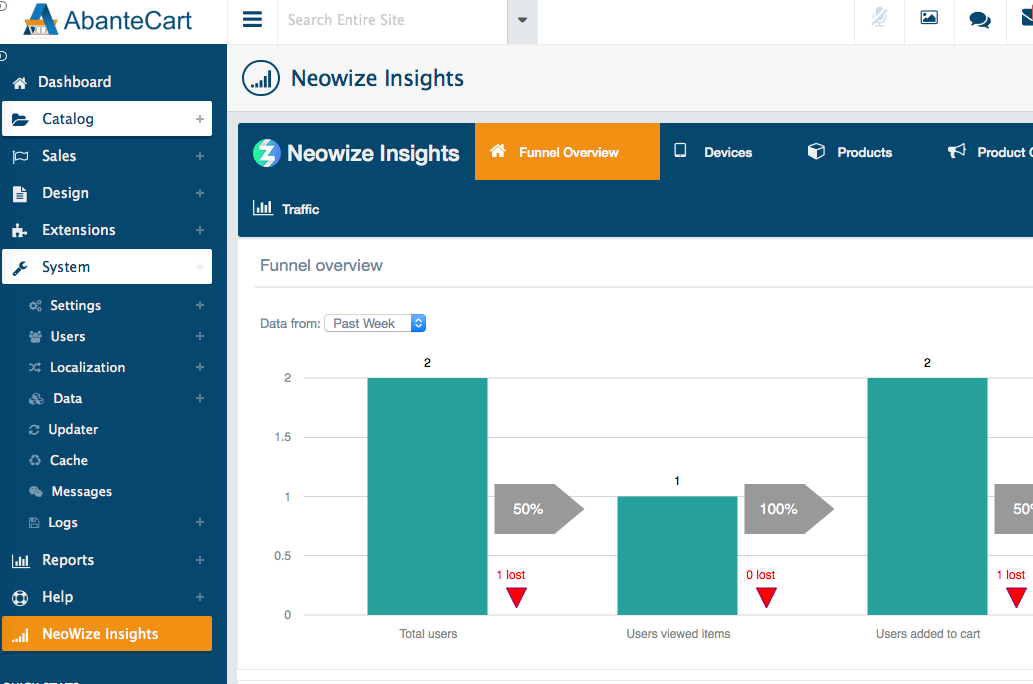The height and width of the screenshot is (684, 1033).
Task: Click the Catalog folder icon
Action: click(x=20, y=119)
